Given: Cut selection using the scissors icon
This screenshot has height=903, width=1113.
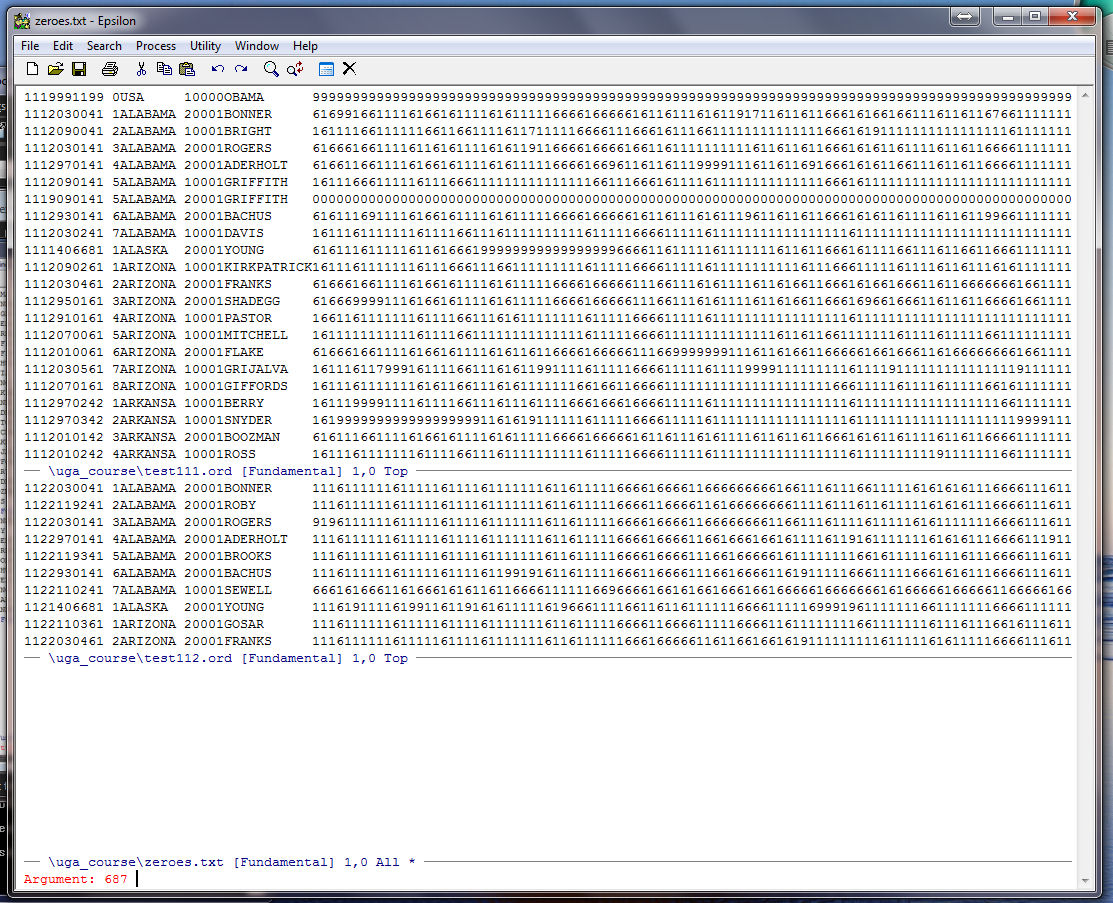Looking at the screenshot, I should click(141, 69).
